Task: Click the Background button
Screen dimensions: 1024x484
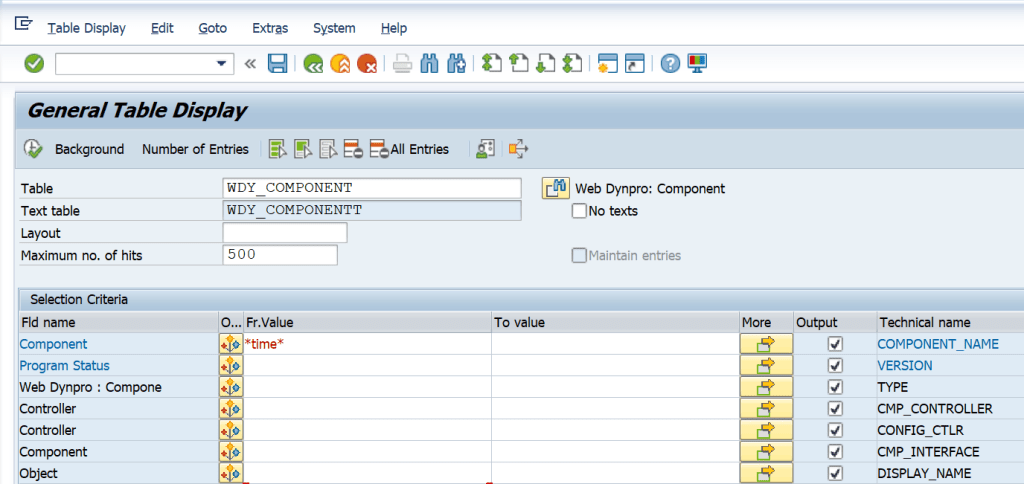Action: point(89,149)
